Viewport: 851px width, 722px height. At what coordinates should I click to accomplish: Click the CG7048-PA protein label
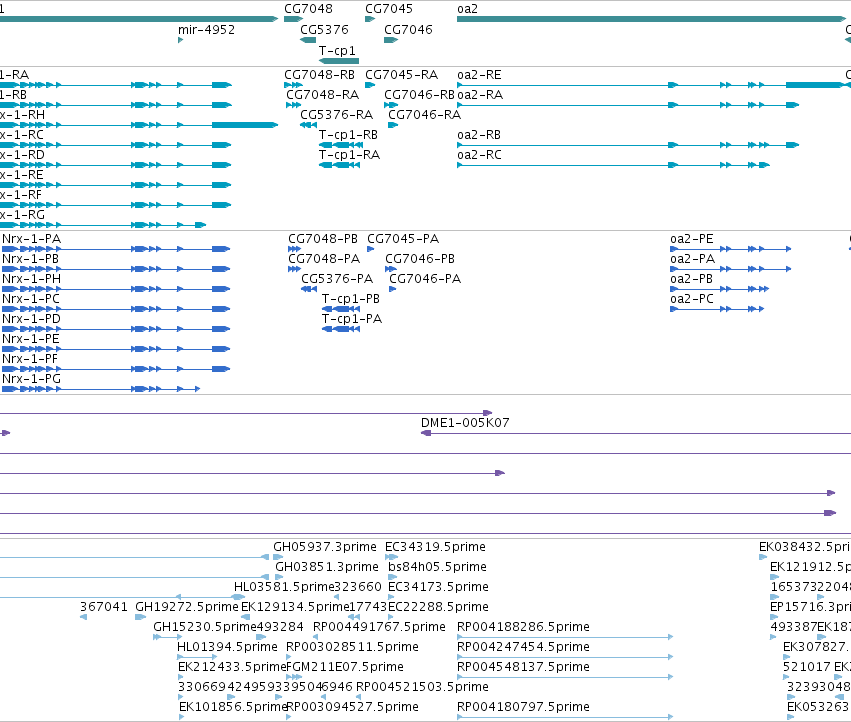[324, 259]
